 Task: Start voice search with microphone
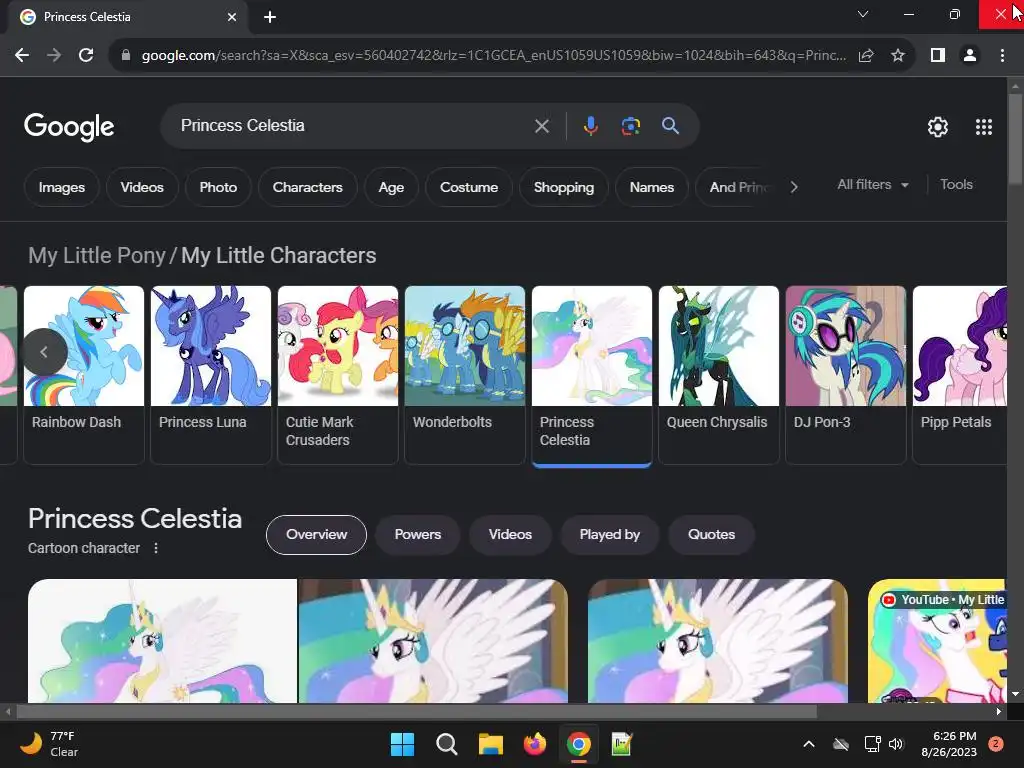pos(590,126)
